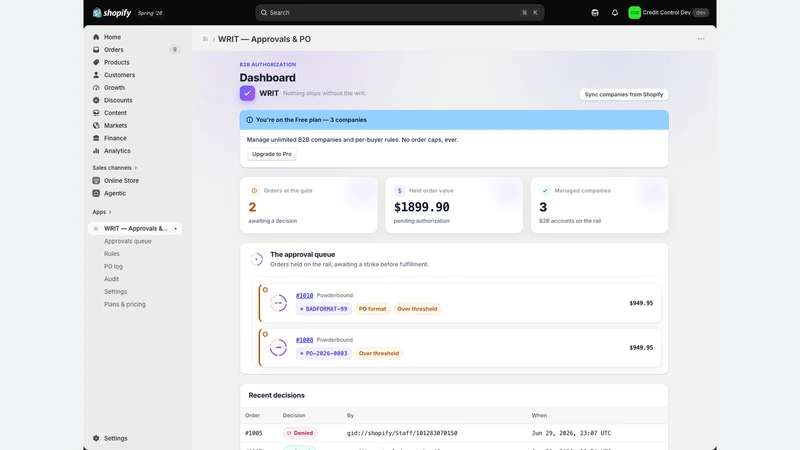
Task: Click Over threshold badge on order #1010
Action: [417, 309]
